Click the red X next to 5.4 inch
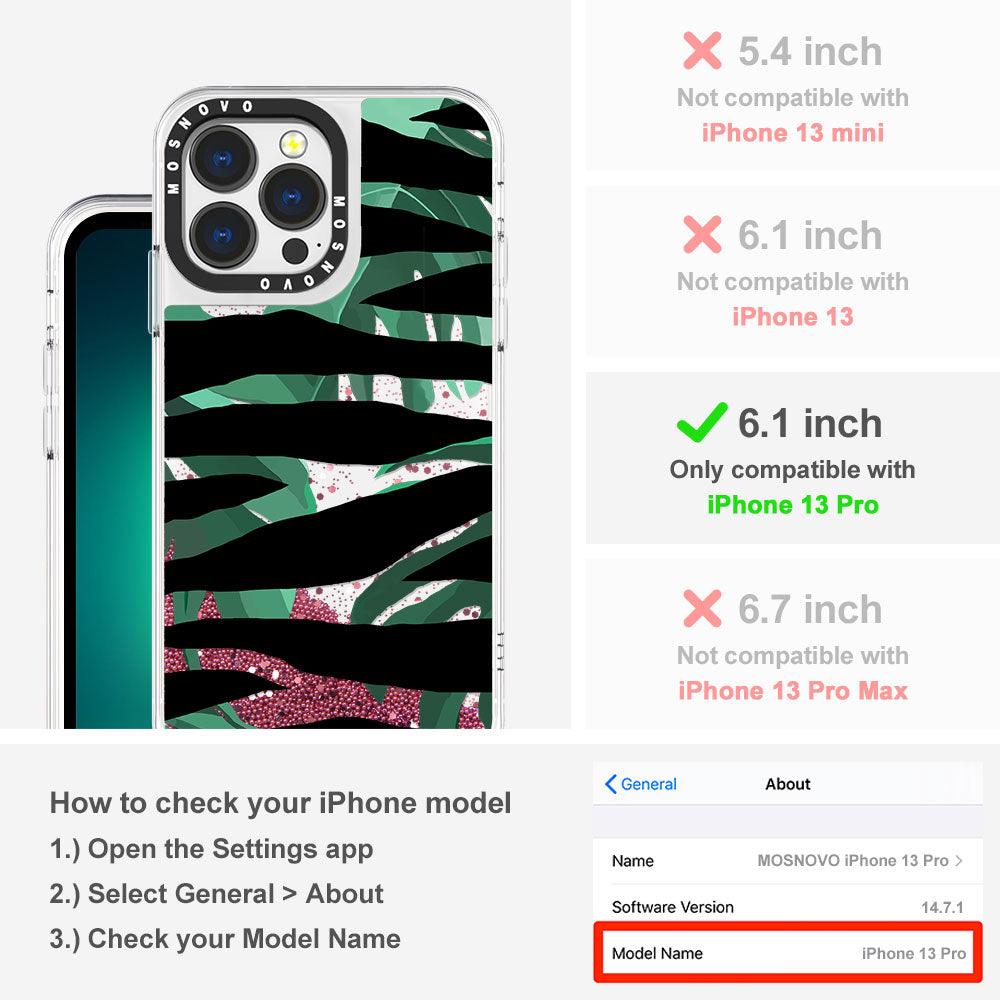1000x1000 pixels. coord(702,50)
